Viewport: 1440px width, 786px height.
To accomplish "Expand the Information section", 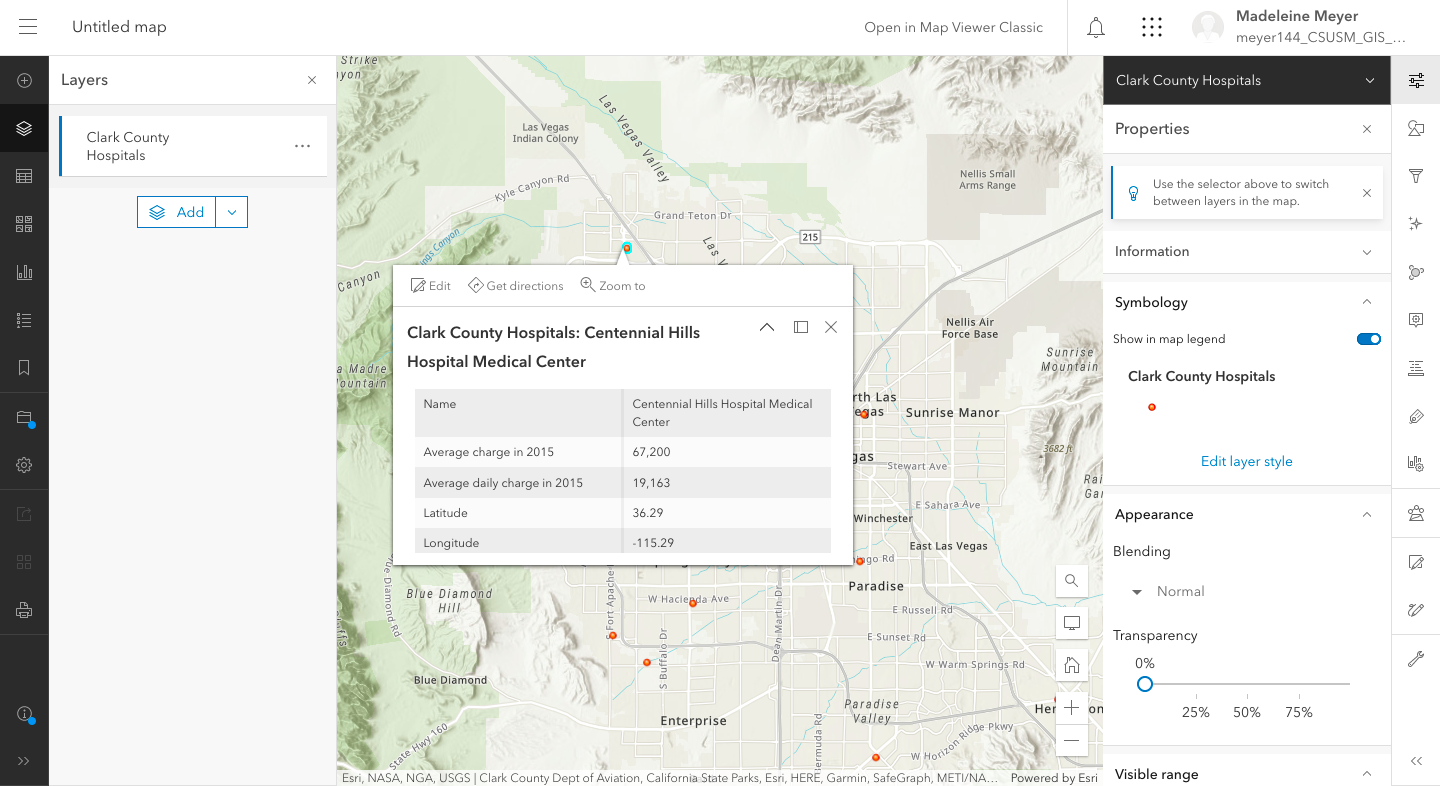I will pos(1247,251).
